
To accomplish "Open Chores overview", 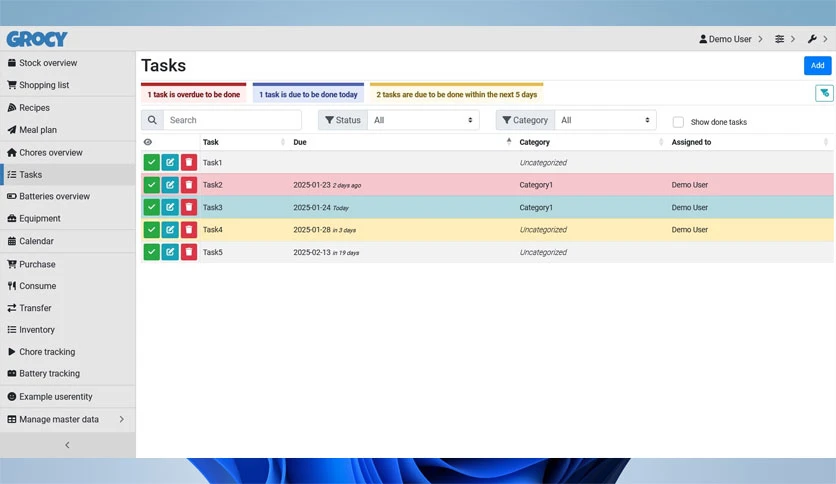I will (68, 152).
